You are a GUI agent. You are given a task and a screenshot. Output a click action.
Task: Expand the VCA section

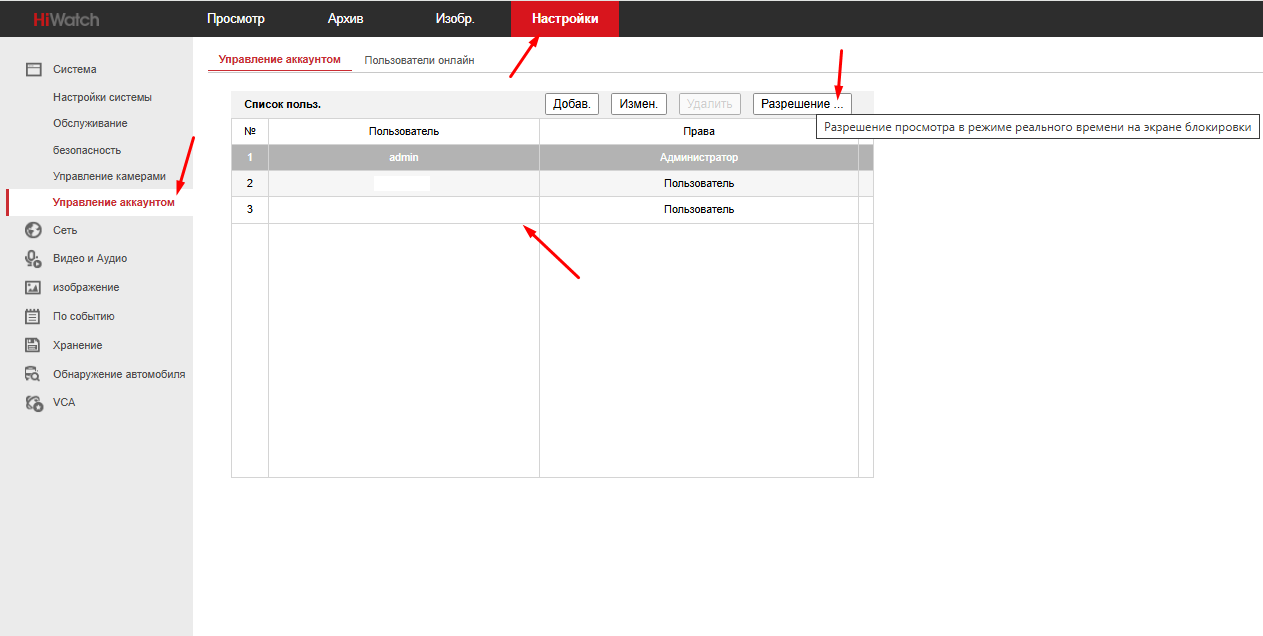(64, 402)
